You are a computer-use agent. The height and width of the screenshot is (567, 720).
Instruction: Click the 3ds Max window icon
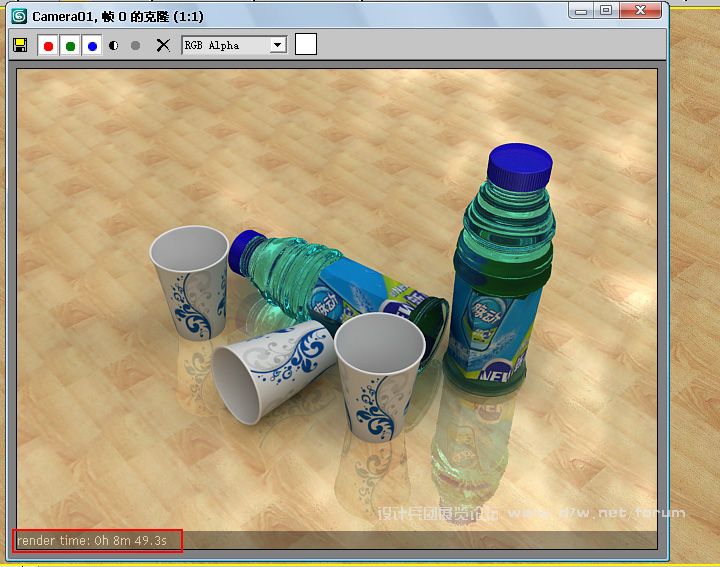coord(19,17)
